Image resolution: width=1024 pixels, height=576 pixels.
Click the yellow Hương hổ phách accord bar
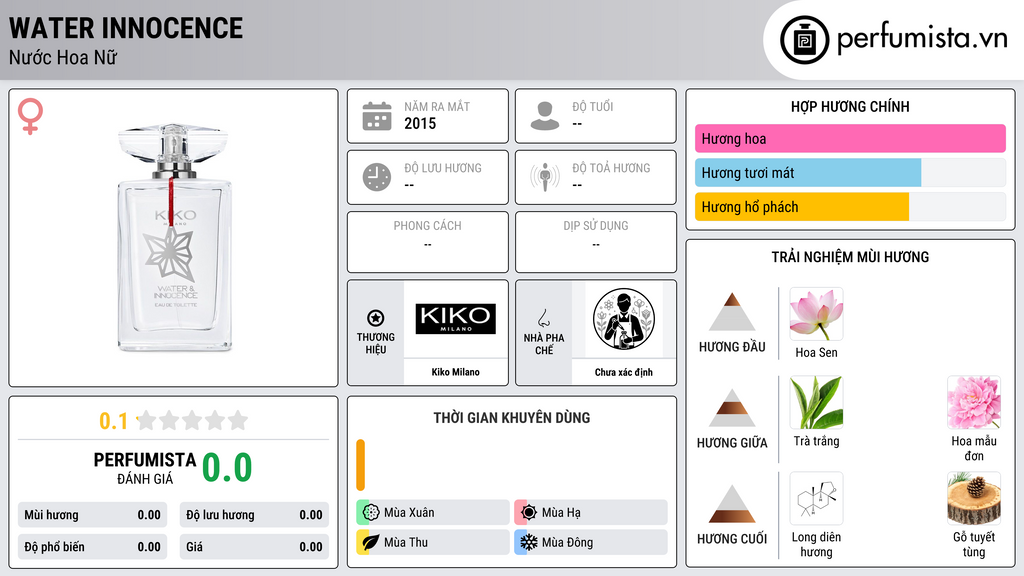pyautogui.click(x=802, y=207)
